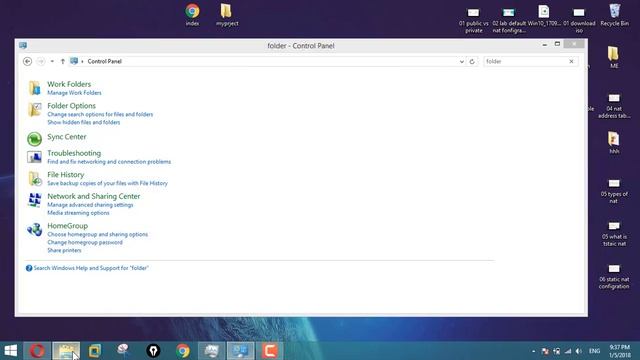Open the Troubleshooting icon

point(34,157)
